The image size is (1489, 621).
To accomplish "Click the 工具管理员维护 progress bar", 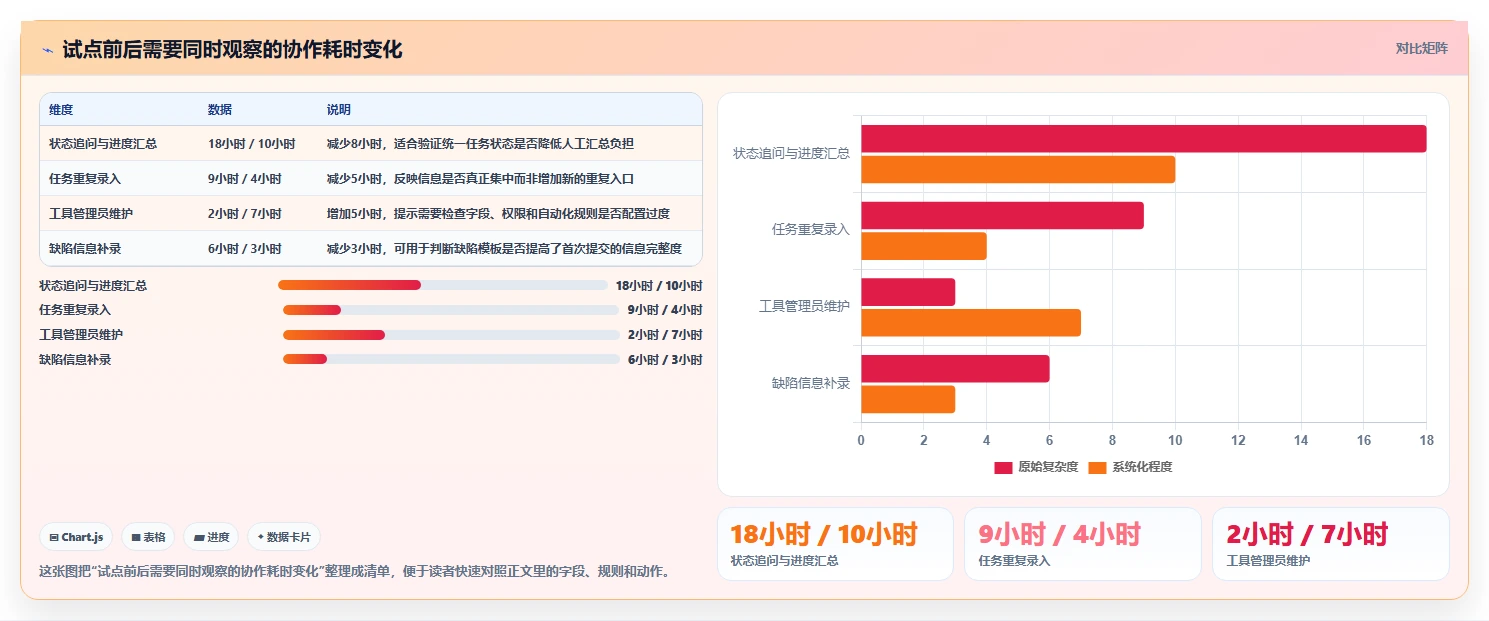I will pos(451,334).
